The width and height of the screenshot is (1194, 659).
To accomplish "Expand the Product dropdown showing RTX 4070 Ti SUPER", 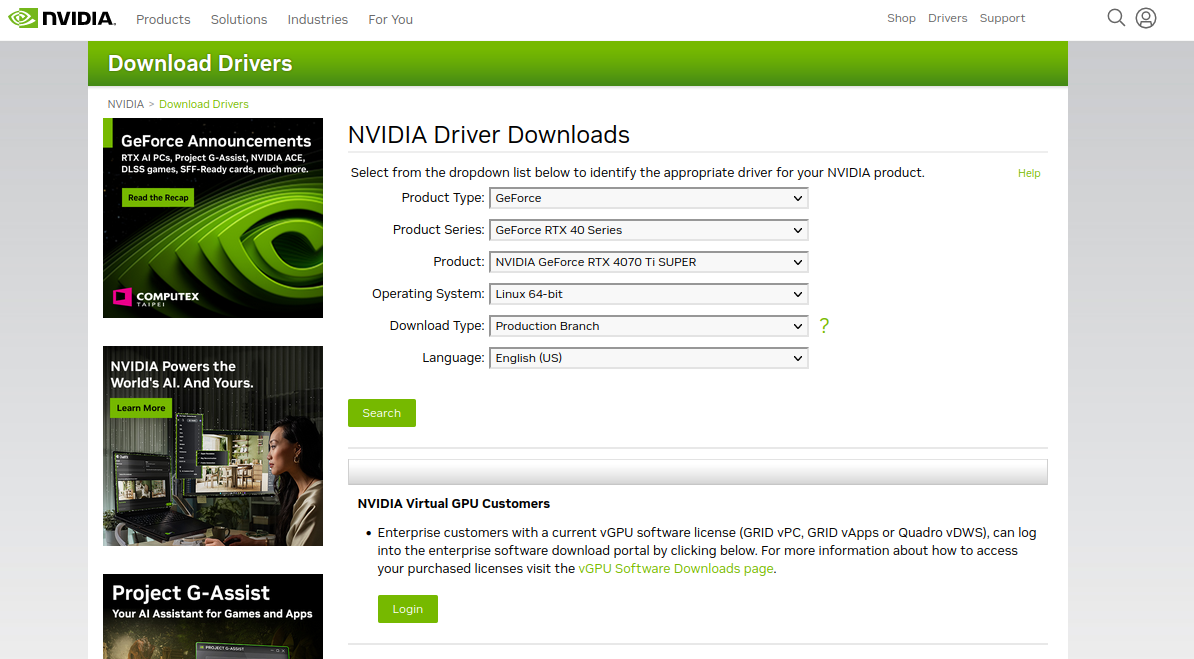I will [x=648, y=262].
